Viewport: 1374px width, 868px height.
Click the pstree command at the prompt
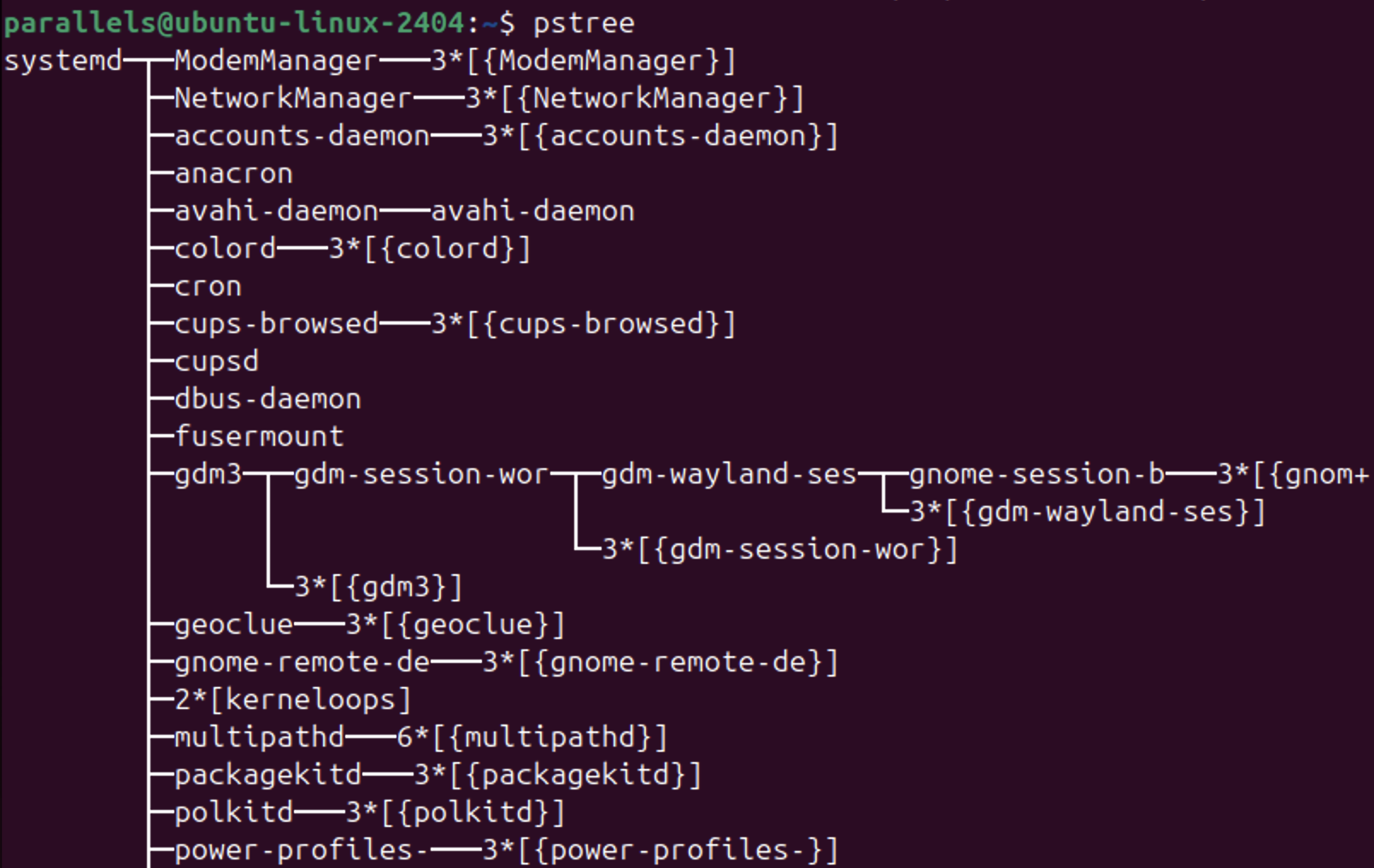(x=584, y=23)
